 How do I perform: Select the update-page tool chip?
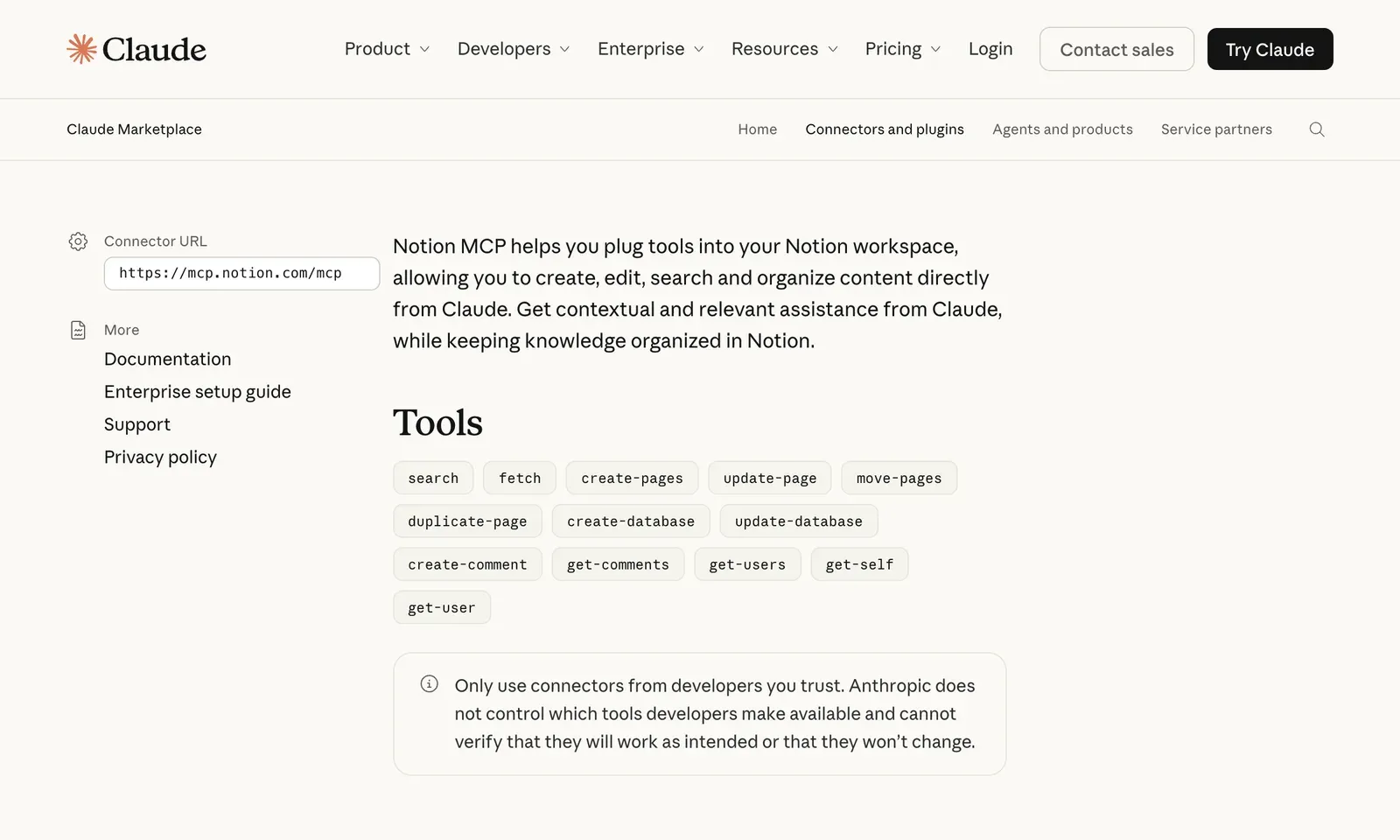[x=770, y=478]
